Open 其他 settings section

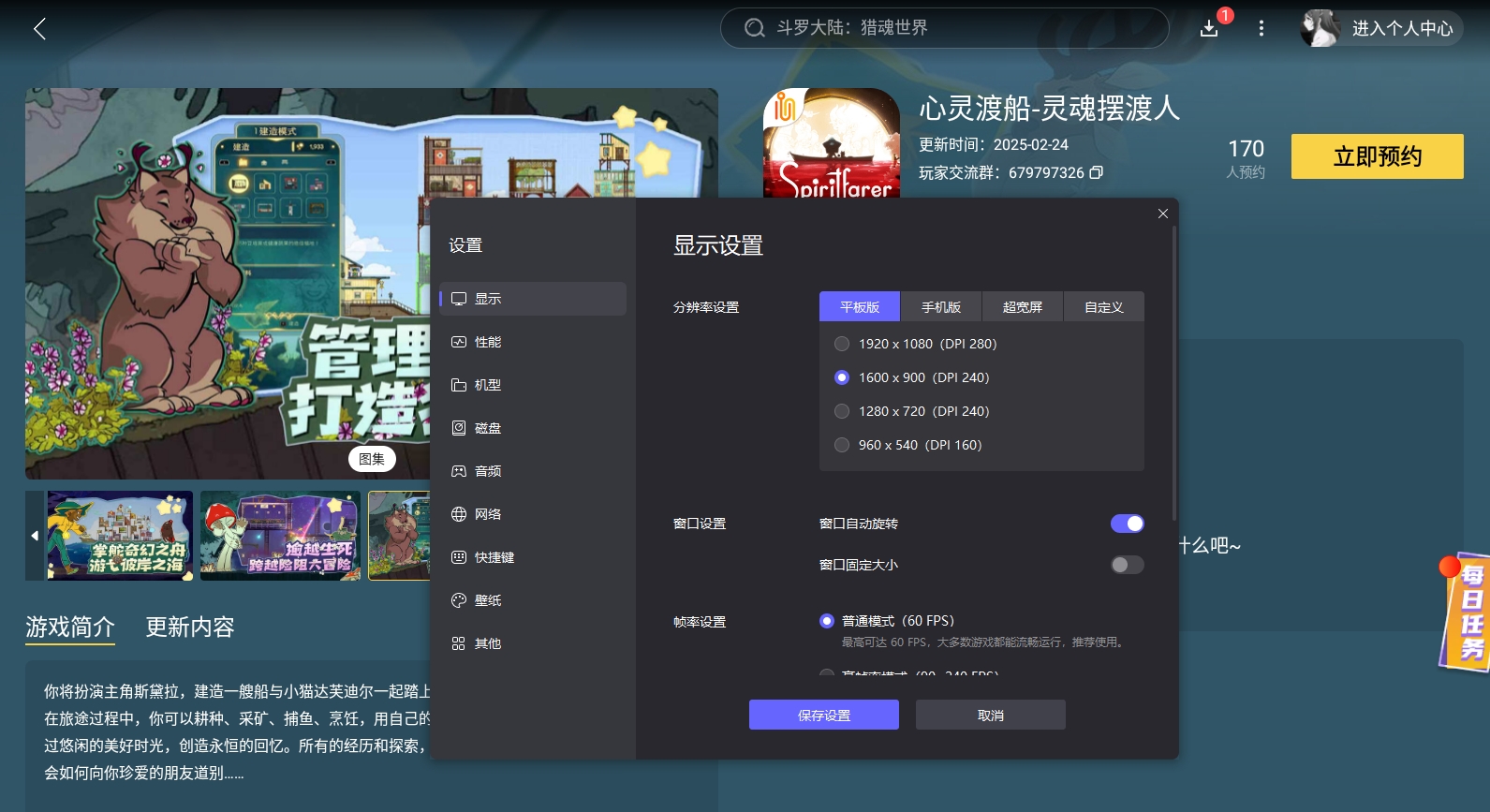tap(533, 643)
